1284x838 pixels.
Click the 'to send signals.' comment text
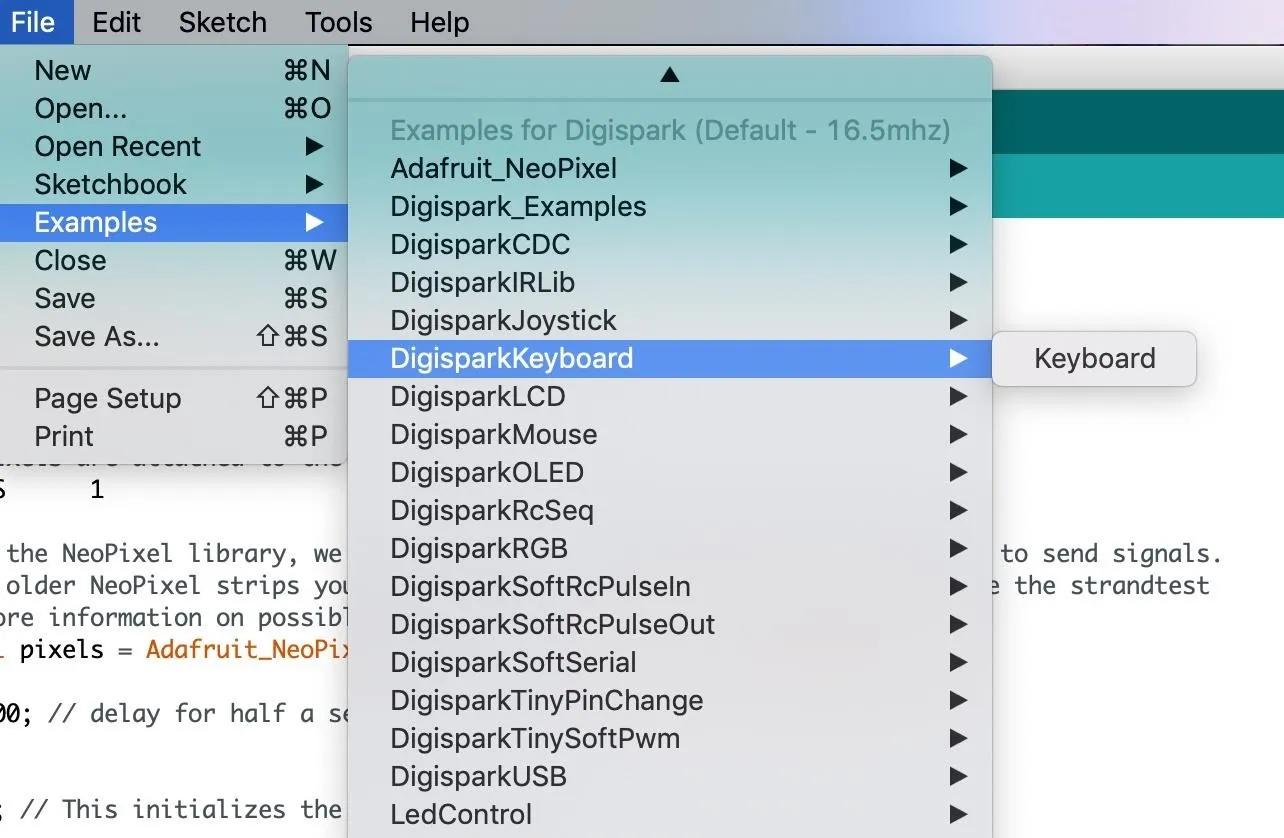click(x=1111, y=554)
